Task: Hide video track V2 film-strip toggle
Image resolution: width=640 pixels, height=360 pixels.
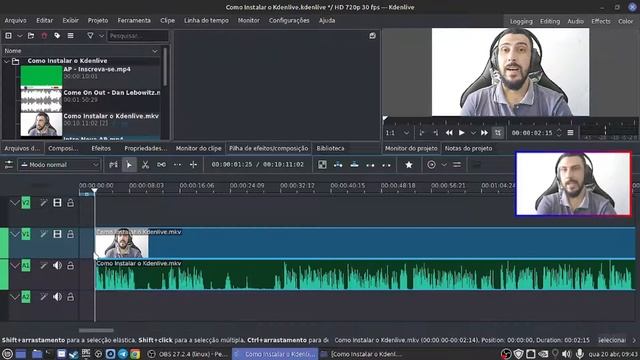Action: [57, 202]
